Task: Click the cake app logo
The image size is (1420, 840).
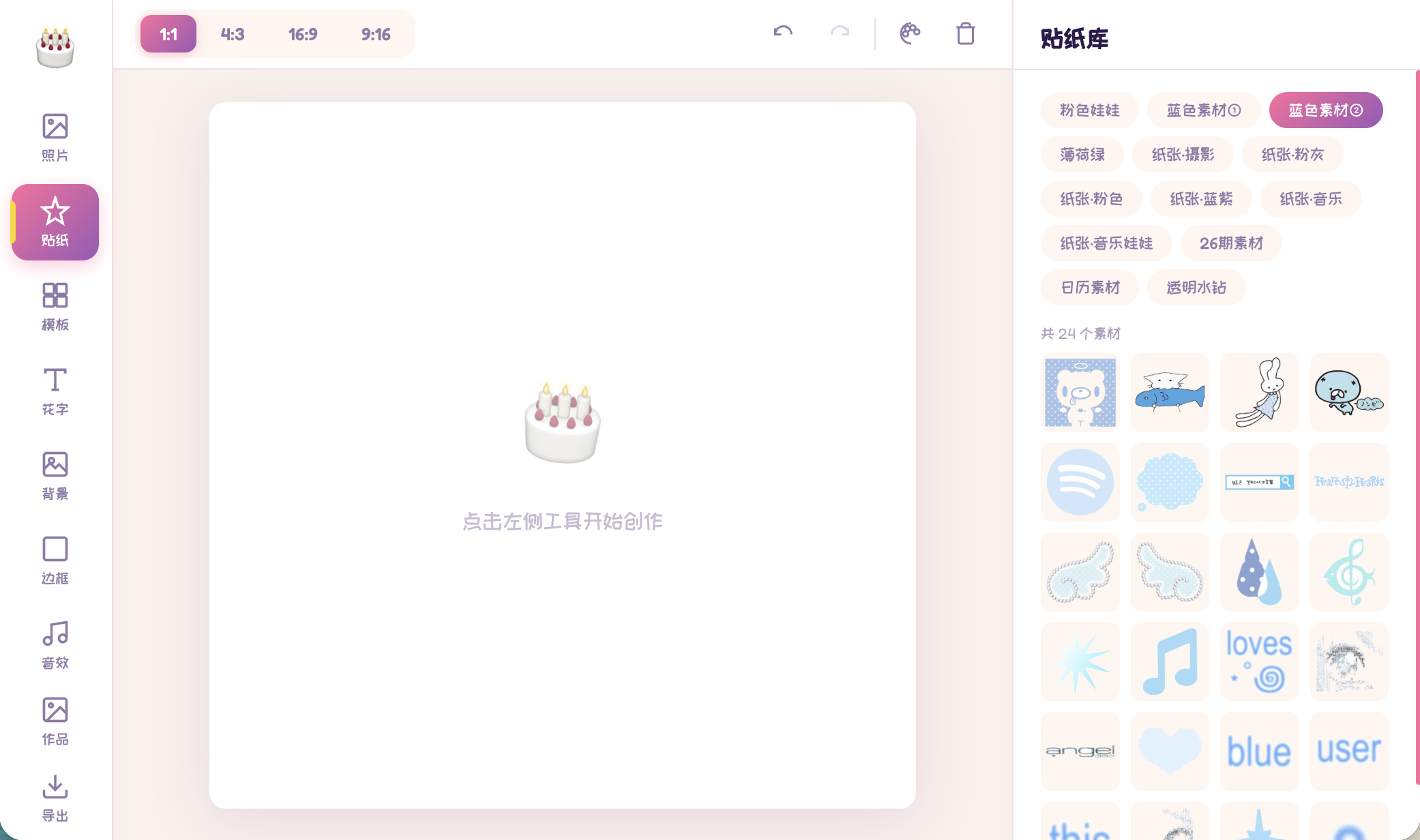Action: click(x=55, y=48)
